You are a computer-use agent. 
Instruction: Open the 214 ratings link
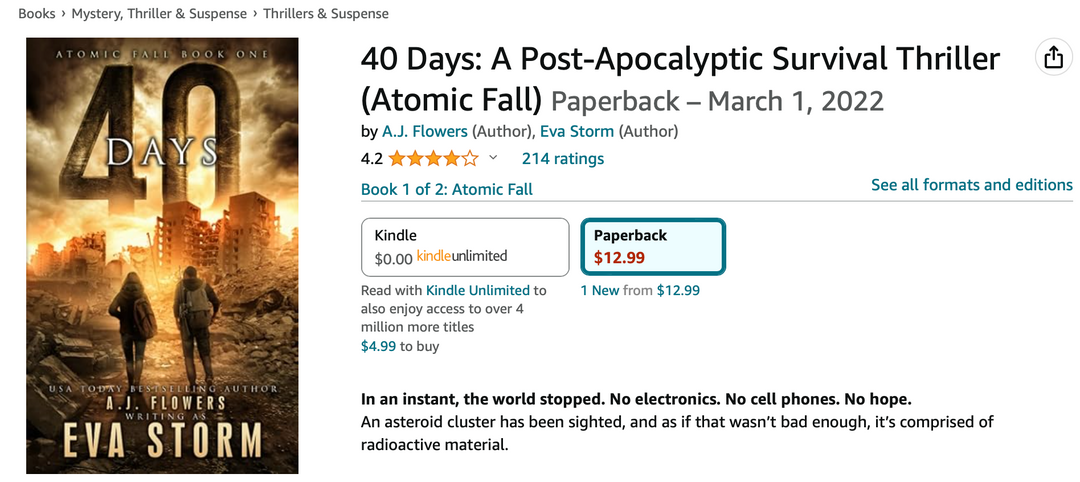click(x=563, y=158)
